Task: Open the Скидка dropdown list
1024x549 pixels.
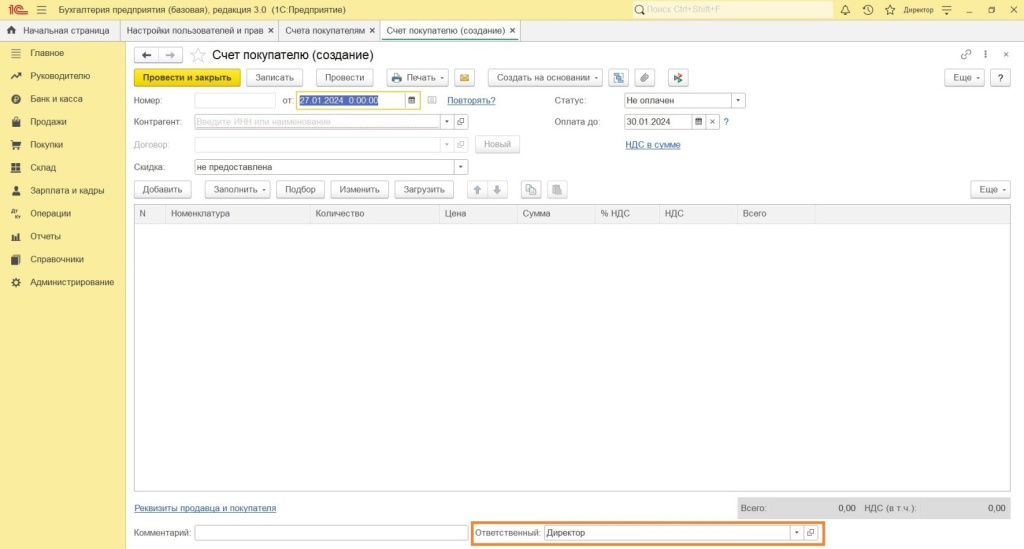Action: (461, 167)
